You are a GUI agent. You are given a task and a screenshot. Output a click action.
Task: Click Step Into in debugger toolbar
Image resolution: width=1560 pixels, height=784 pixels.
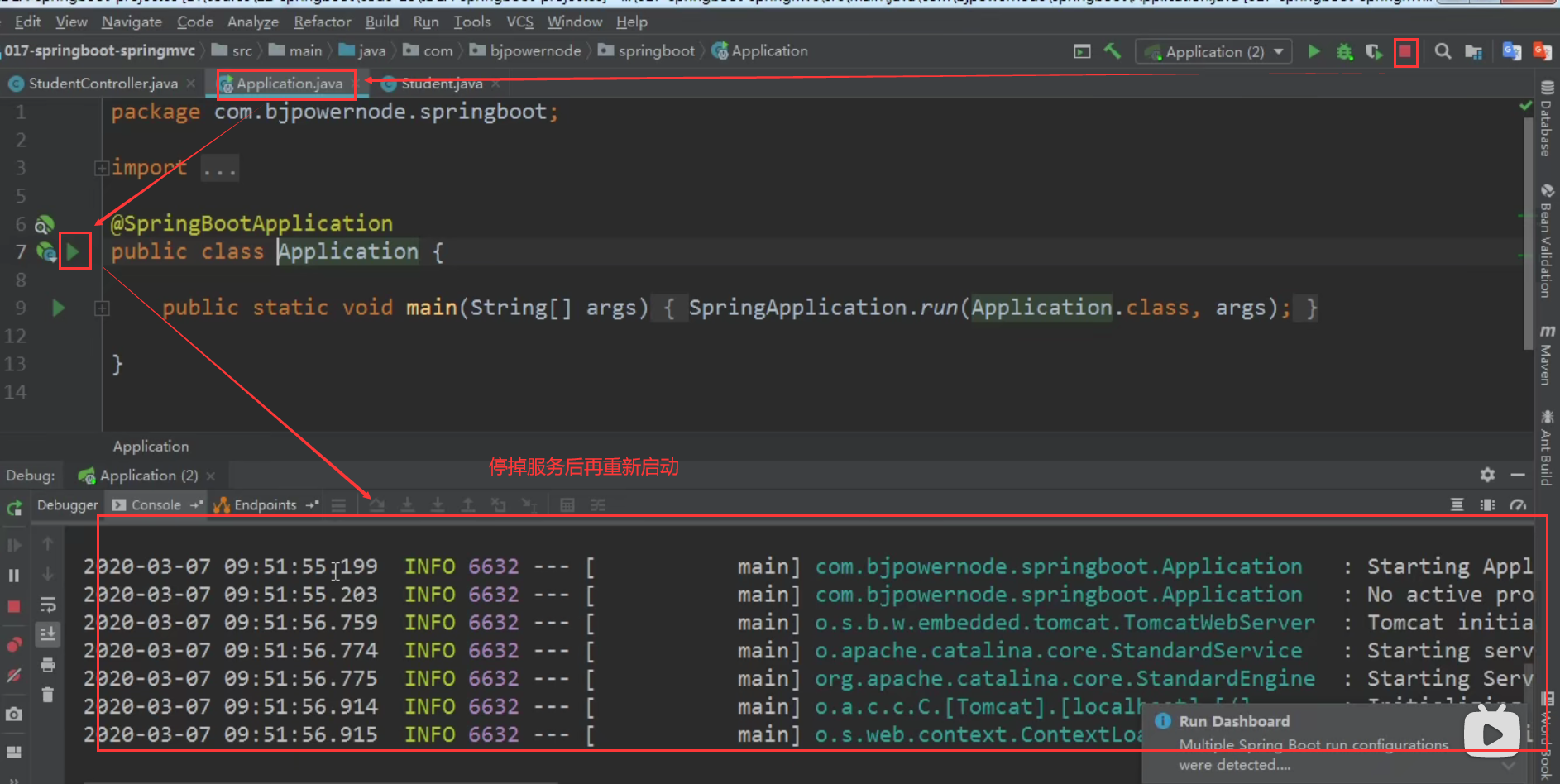click(x=407, y=504)
